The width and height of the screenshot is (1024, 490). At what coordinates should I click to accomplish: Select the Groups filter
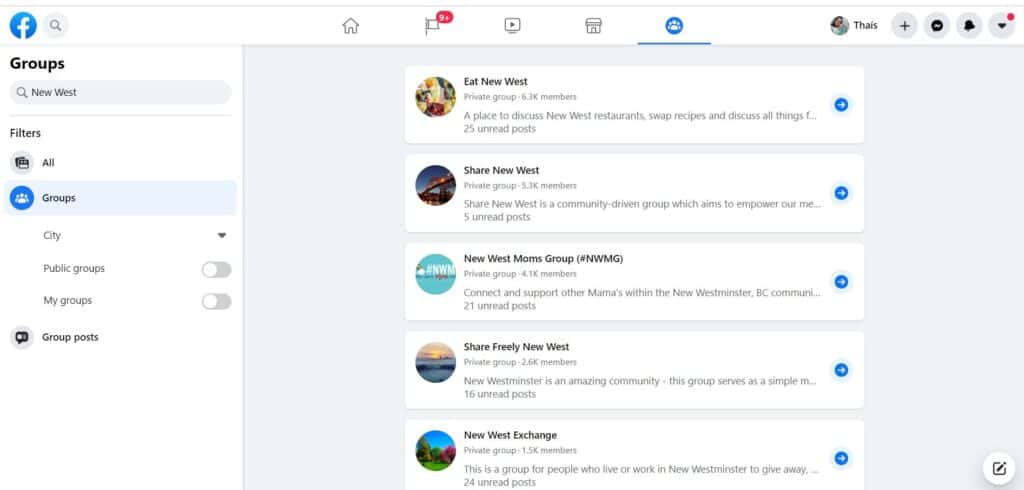click(x=121, y=197)
